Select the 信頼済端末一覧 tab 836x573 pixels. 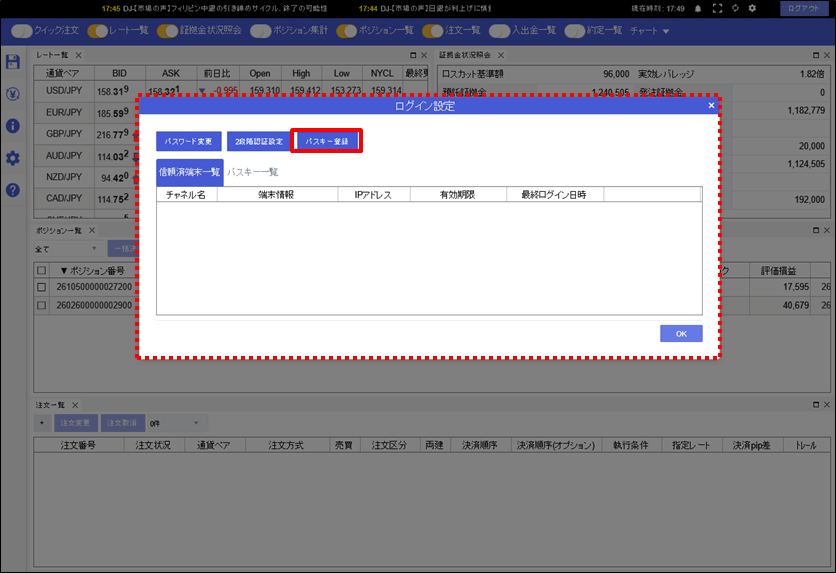[190, 172]
